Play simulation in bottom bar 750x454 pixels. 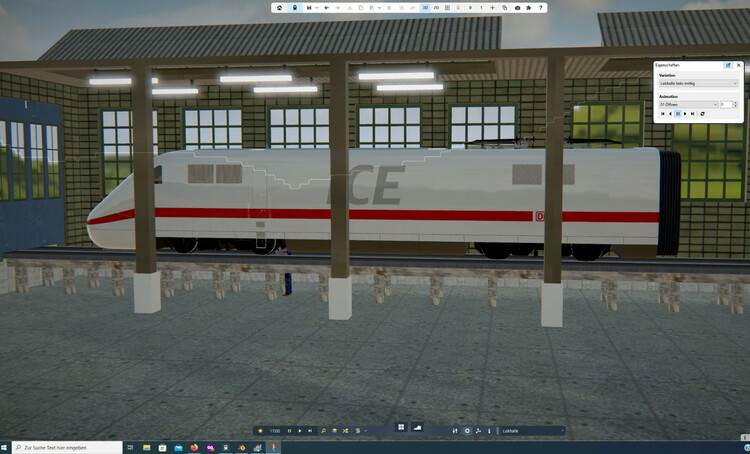pyautogui.click(x=300, y=431)
